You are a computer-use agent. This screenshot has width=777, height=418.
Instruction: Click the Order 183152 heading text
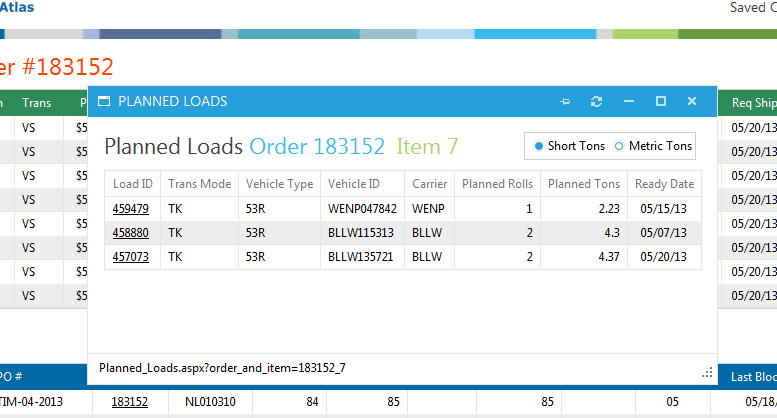click(317, 147)
